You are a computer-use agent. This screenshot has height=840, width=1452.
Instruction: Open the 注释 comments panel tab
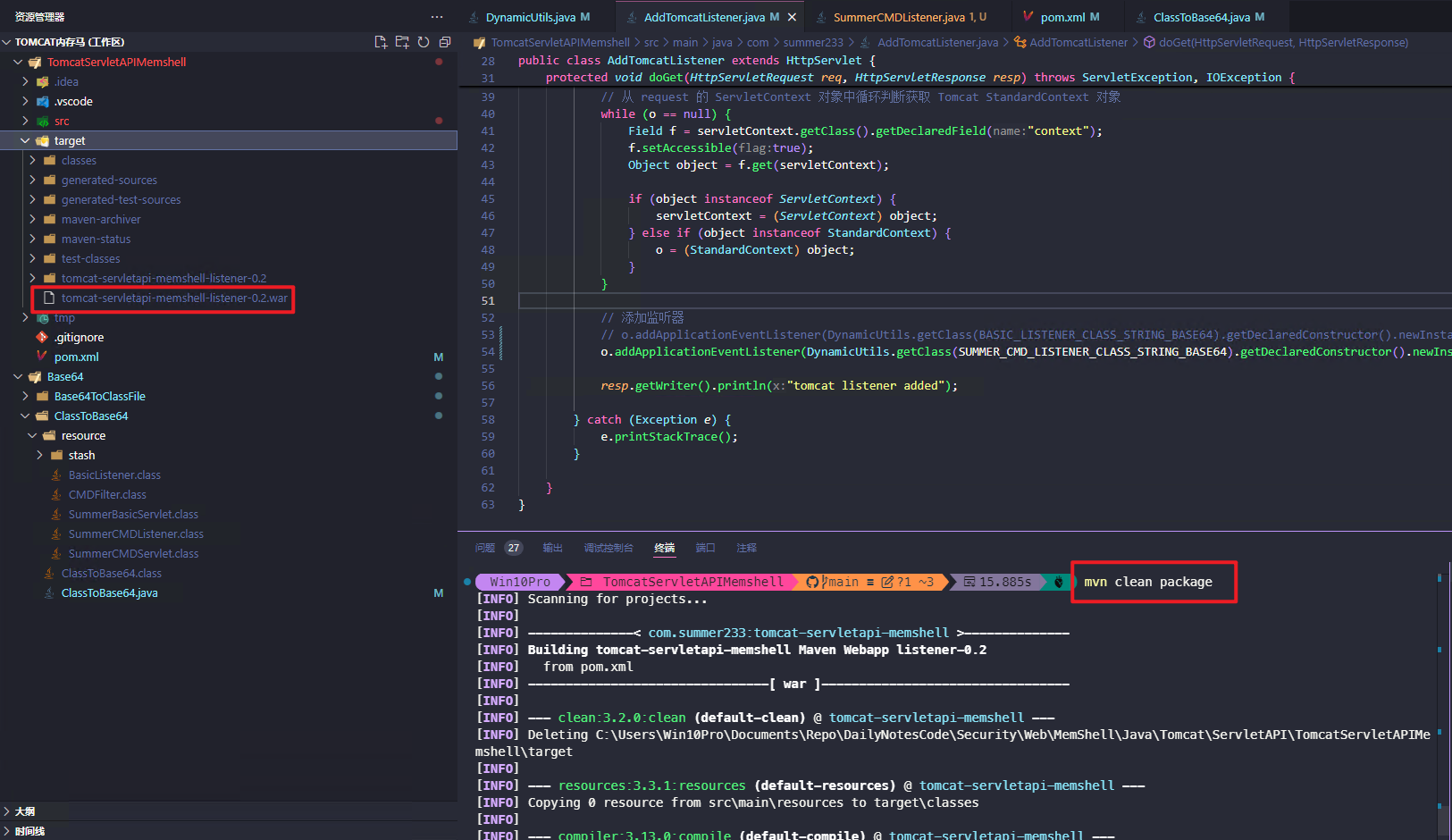coord(747,548)
